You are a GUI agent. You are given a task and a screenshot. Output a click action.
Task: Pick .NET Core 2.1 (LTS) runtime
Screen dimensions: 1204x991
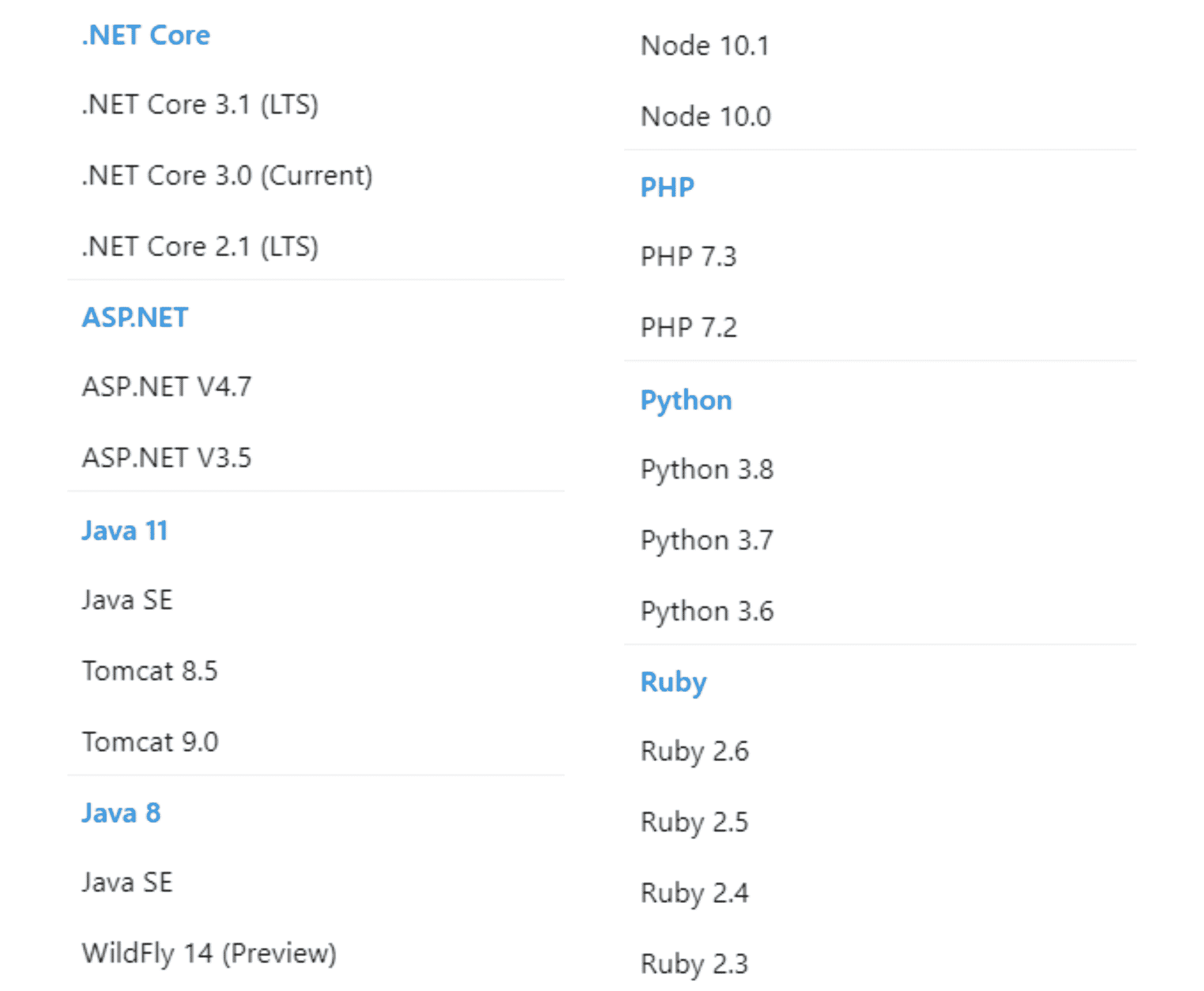(200, 247)
